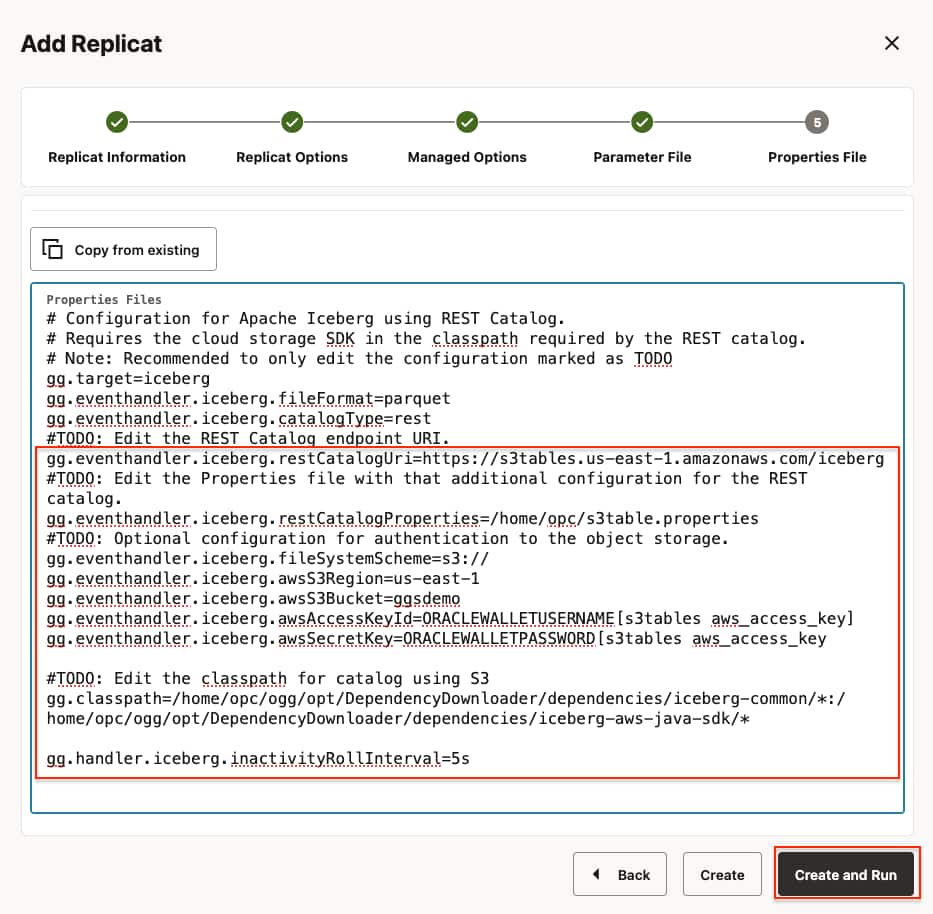Viewport: 933px width, 914px height.
Task: Click the left arrow icon on Back
Action: 596,874
